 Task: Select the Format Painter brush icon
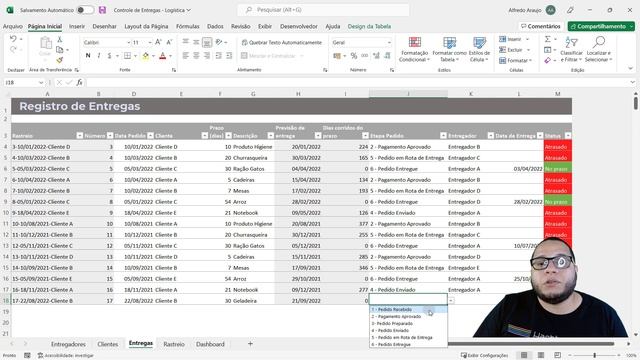coord(60,60)
